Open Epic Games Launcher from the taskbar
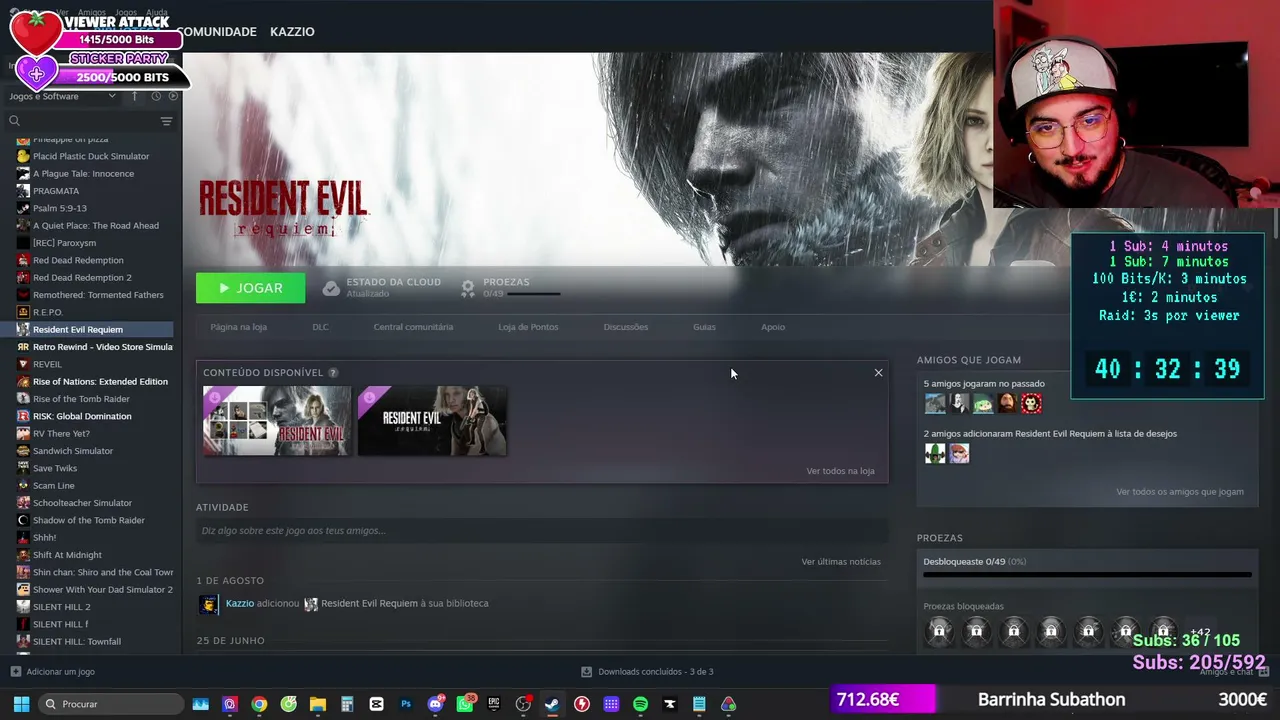This screenshot has height=720, width=1280. pos(494,704)
